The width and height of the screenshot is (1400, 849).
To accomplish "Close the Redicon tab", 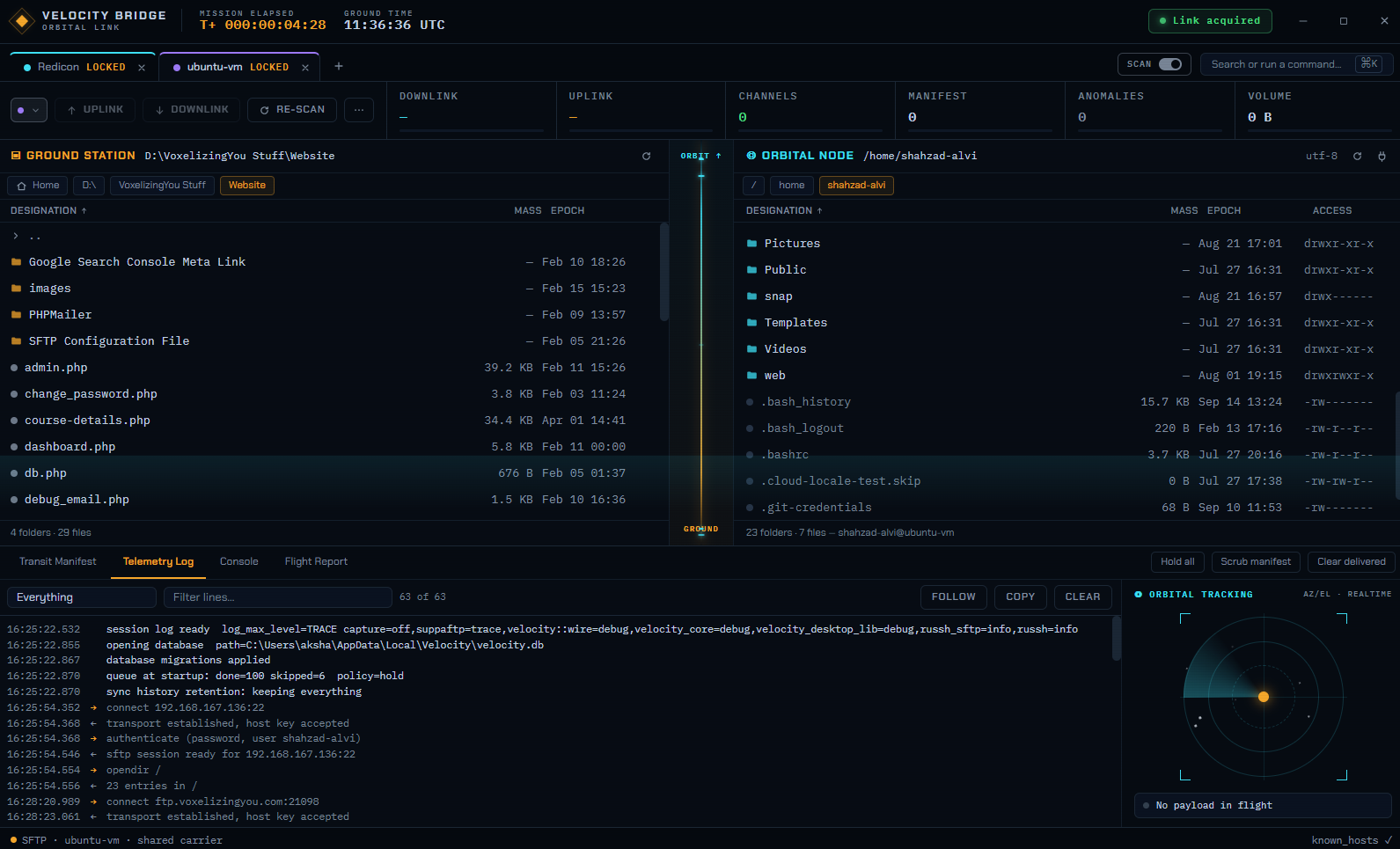I will [x=142, y=68].
